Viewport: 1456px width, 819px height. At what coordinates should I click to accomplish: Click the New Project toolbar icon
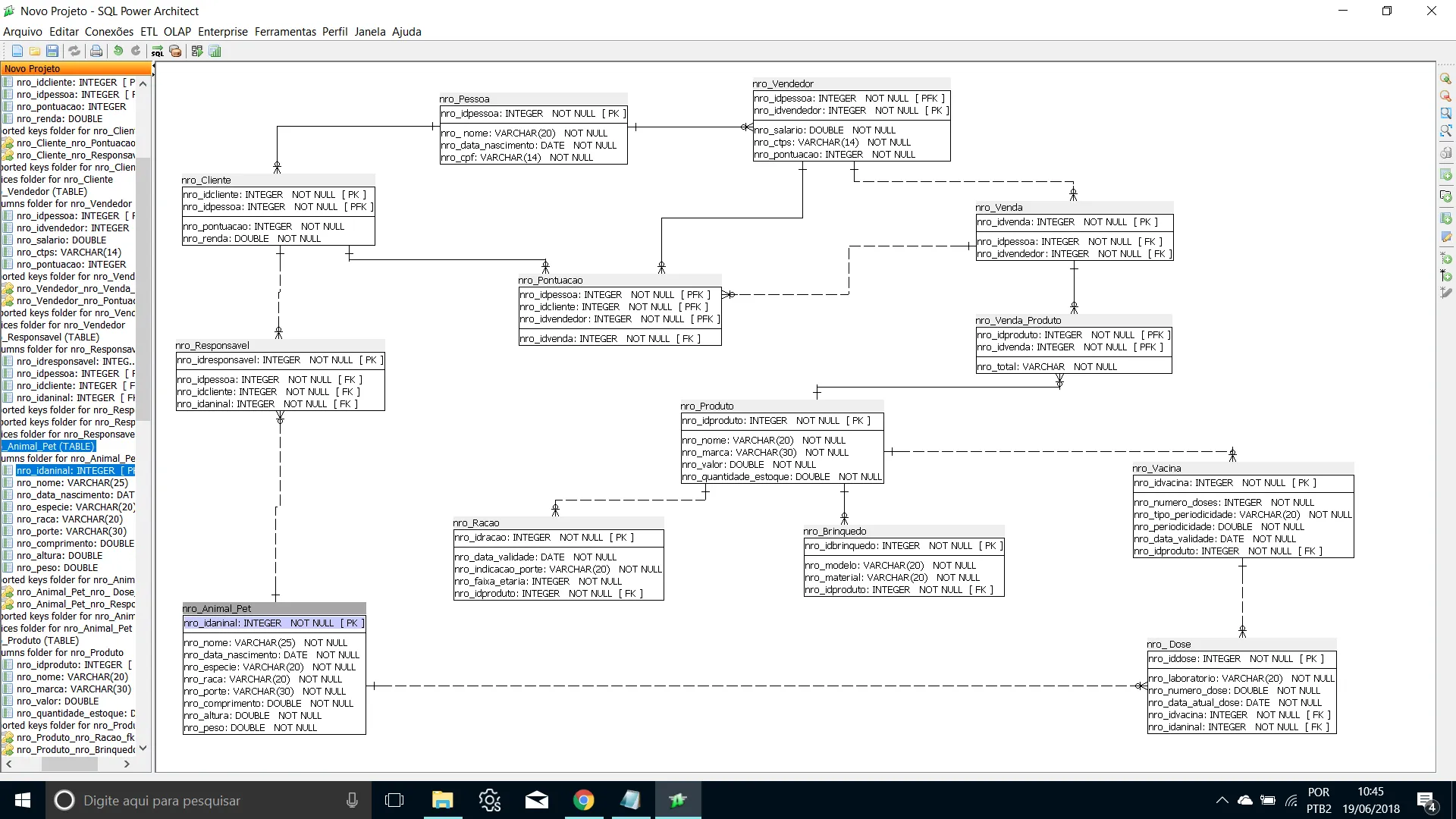coord(17,51)
